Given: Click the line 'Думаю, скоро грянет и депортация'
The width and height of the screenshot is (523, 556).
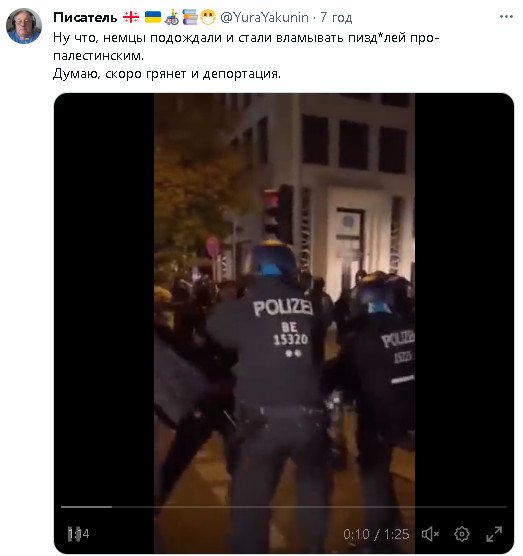Looking at the screenshot, I should tap(167, 74).
